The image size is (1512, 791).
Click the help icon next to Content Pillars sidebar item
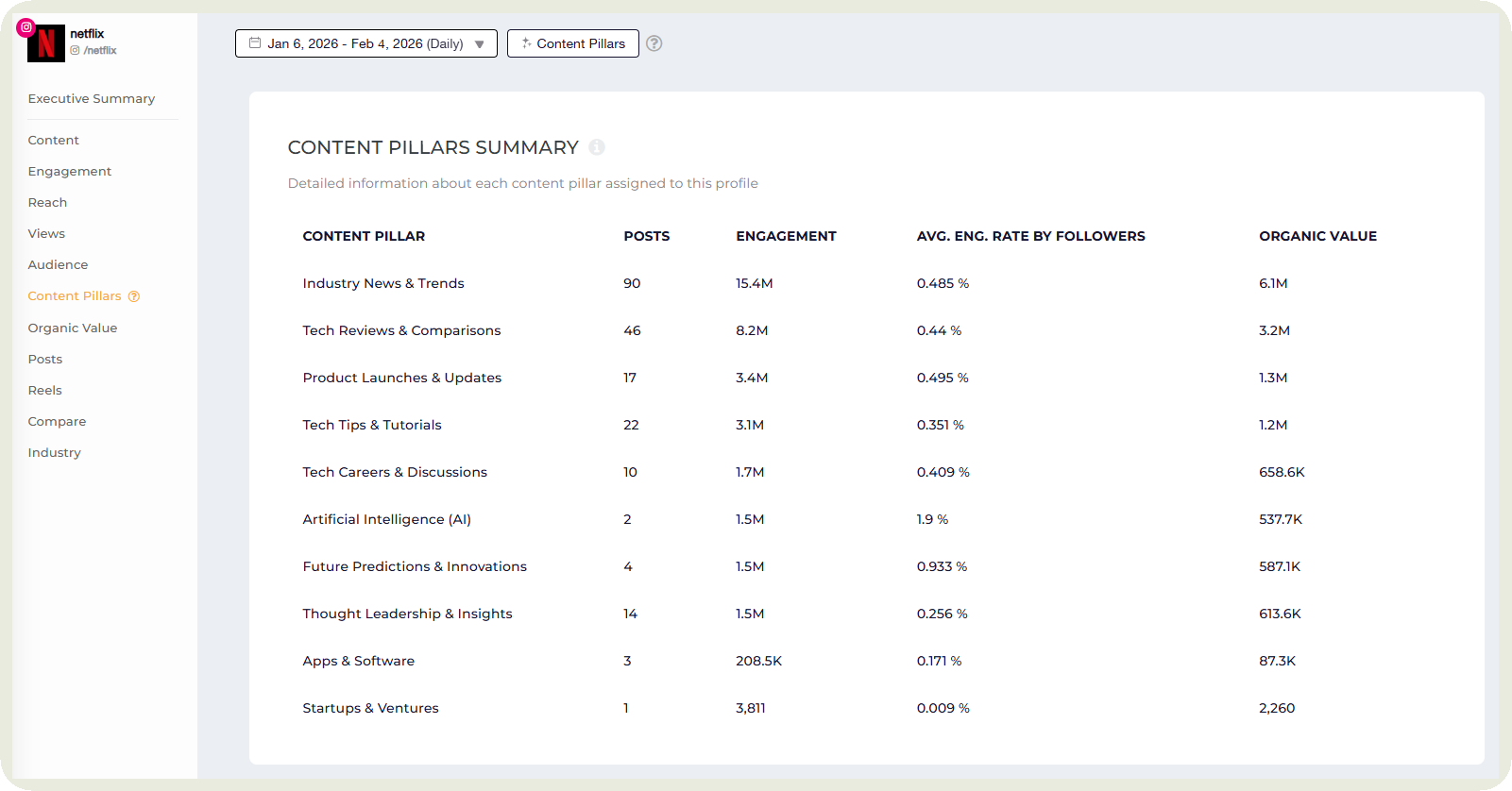(x=134, y=296)
